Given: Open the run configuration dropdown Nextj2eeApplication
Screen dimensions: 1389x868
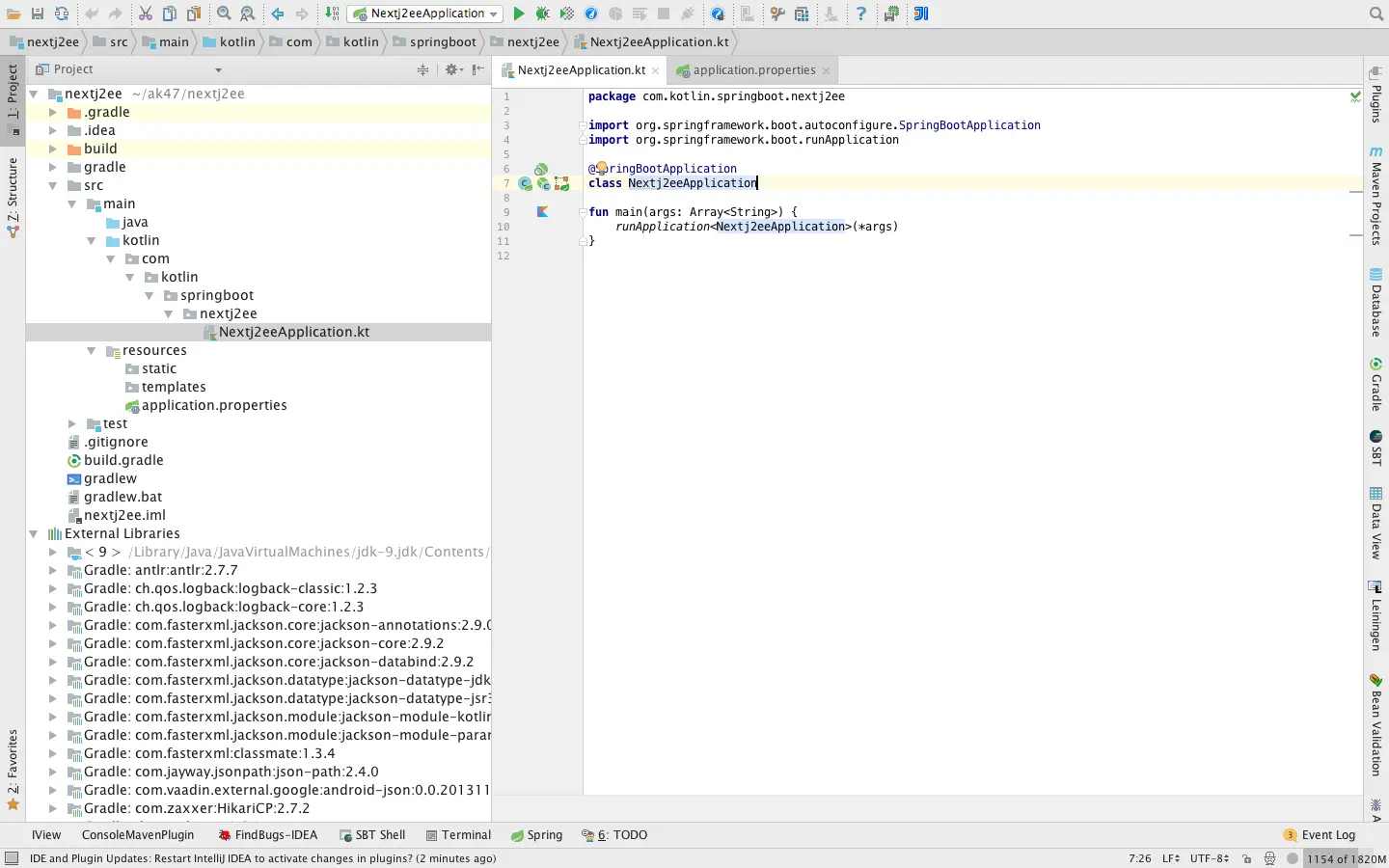Looking at the screenshot, I should coord(425,14).
